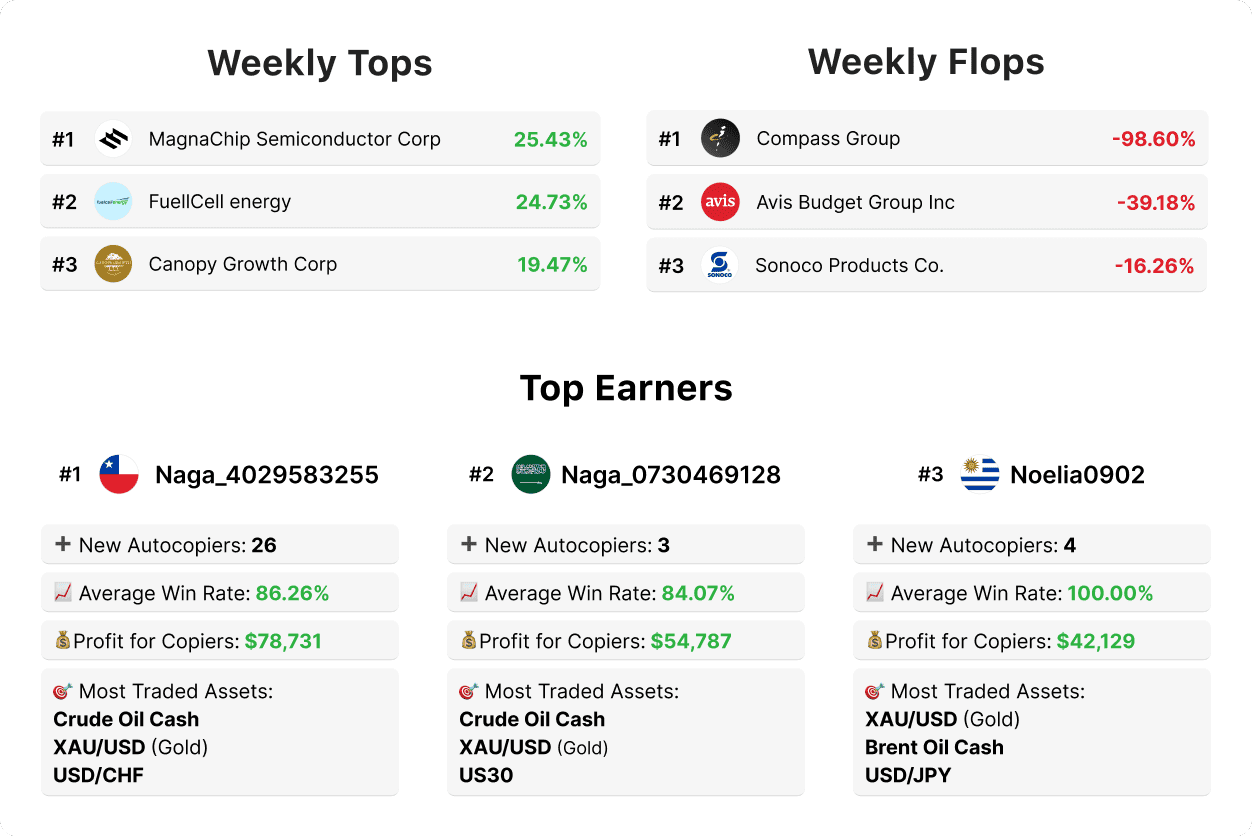Click the Weekly Tops heading
Image resolution: width=1252 pixels, height=837 pixels.
click(x=320, y=63)
